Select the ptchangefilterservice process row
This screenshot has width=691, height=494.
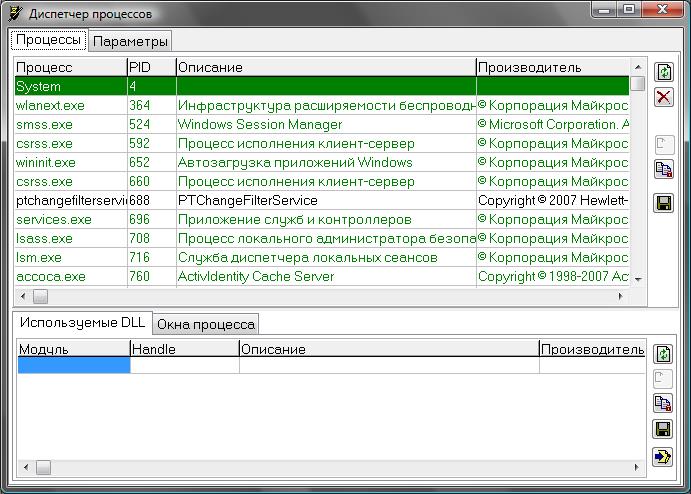(322, 200)
